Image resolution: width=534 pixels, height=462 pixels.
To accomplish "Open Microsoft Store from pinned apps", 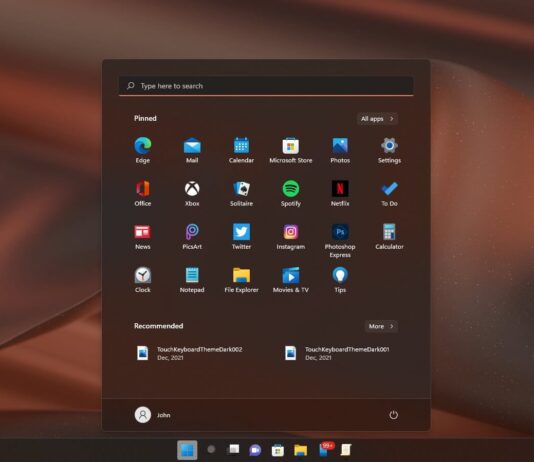I will (x=290, y=150).
